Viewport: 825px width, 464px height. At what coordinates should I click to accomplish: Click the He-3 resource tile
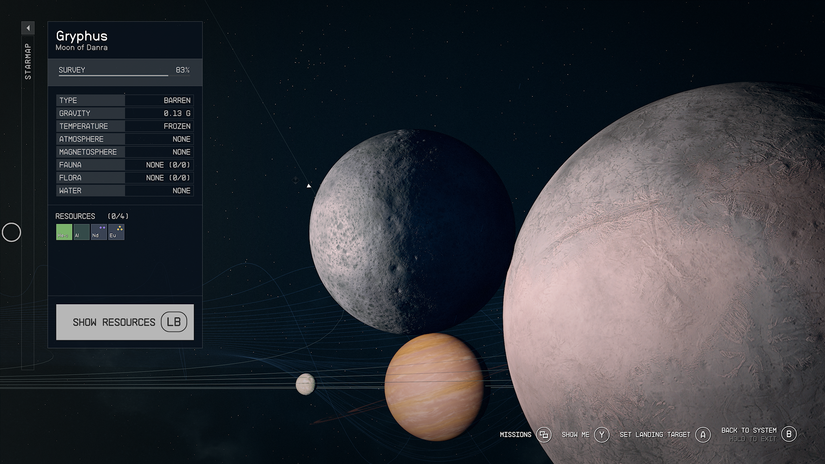point(64,232)
